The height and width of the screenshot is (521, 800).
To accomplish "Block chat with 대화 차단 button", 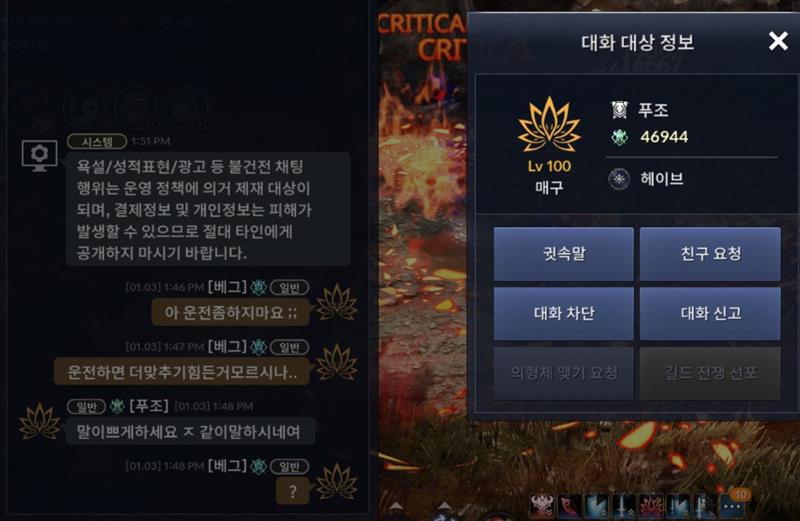I will tap(564, 313).
